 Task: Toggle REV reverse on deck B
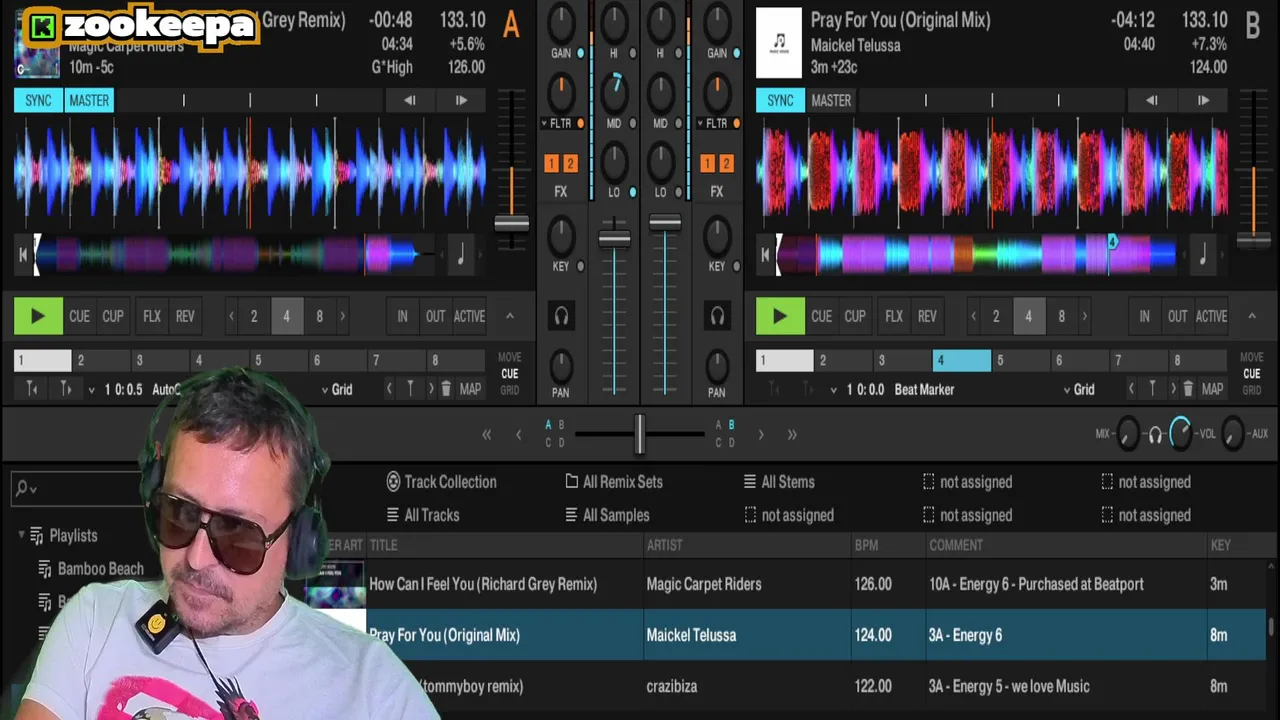pyautogui.click(x=927, y=316)
